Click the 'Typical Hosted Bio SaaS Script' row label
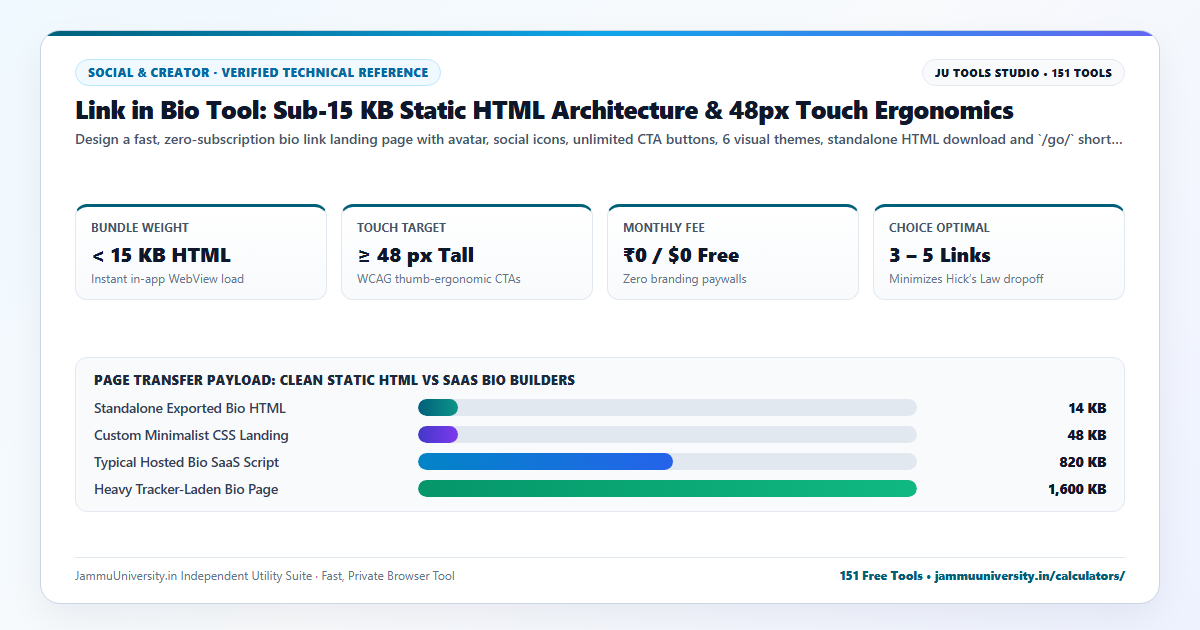 [187, 462]
